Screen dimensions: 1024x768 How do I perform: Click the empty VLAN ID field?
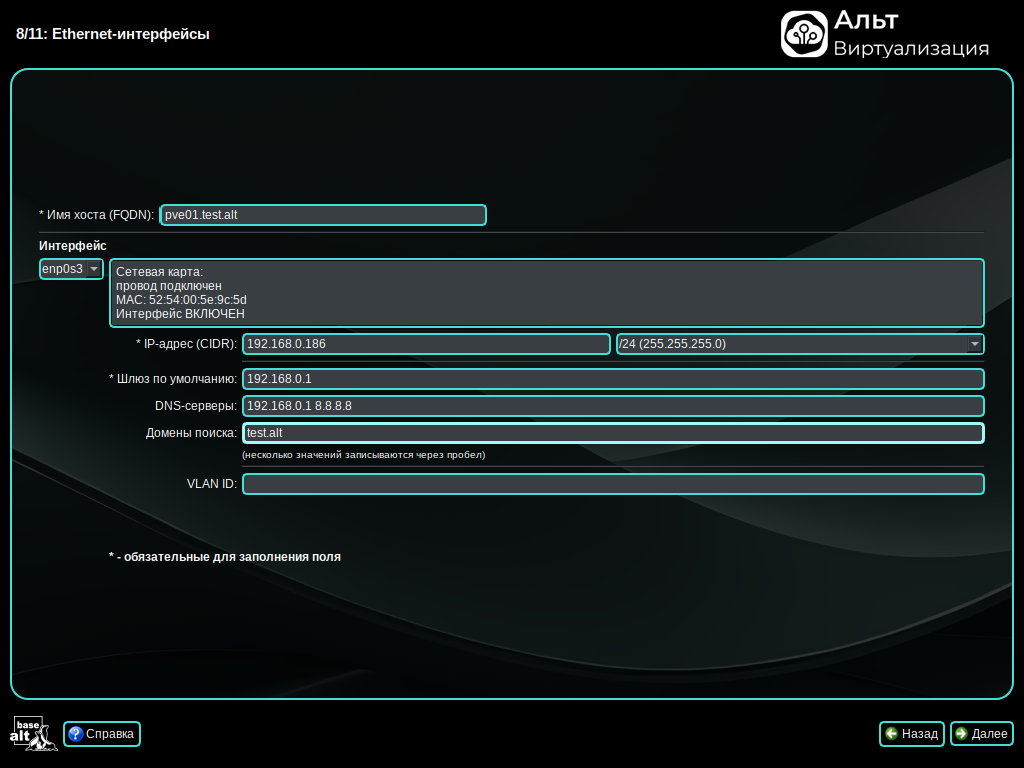coord(613,484)
